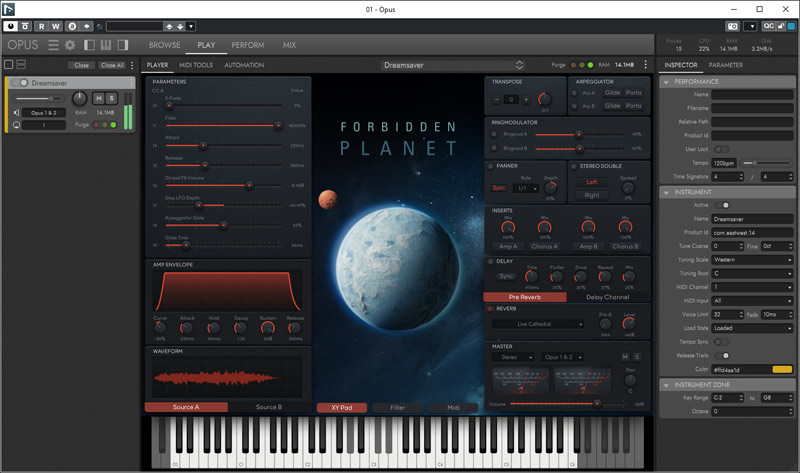Viewport: 800px width, 473px height.
Task: Solo the Dreamsaver instrument in rack
Action: [111, 98]
